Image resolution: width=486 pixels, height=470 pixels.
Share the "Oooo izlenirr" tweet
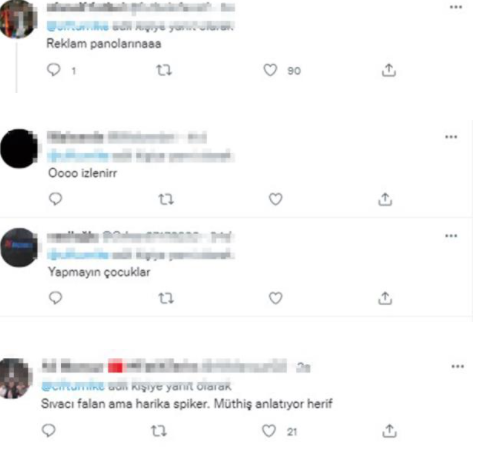tap(385, 199)
